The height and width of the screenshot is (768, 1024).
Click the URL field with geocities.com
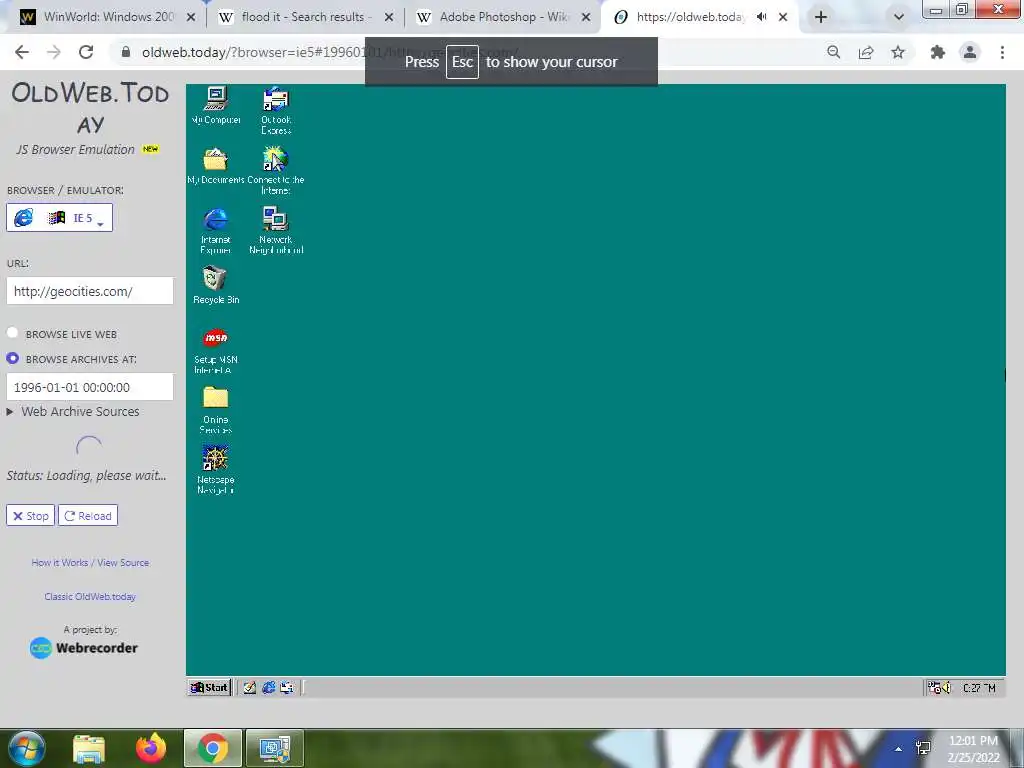[90, 291]
